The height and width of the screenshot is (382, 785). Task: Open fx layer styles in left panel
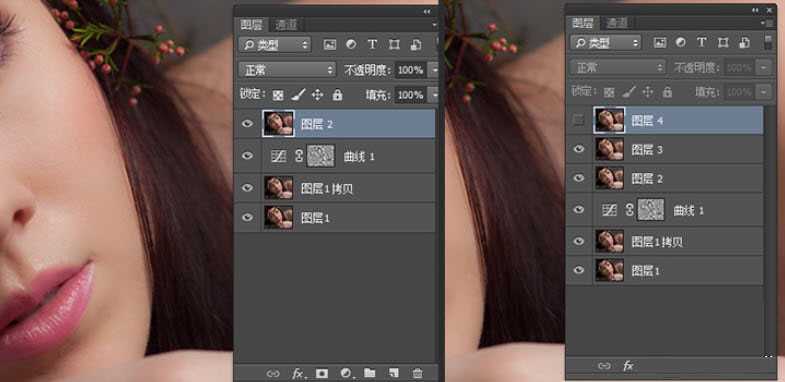coord(299,373)
